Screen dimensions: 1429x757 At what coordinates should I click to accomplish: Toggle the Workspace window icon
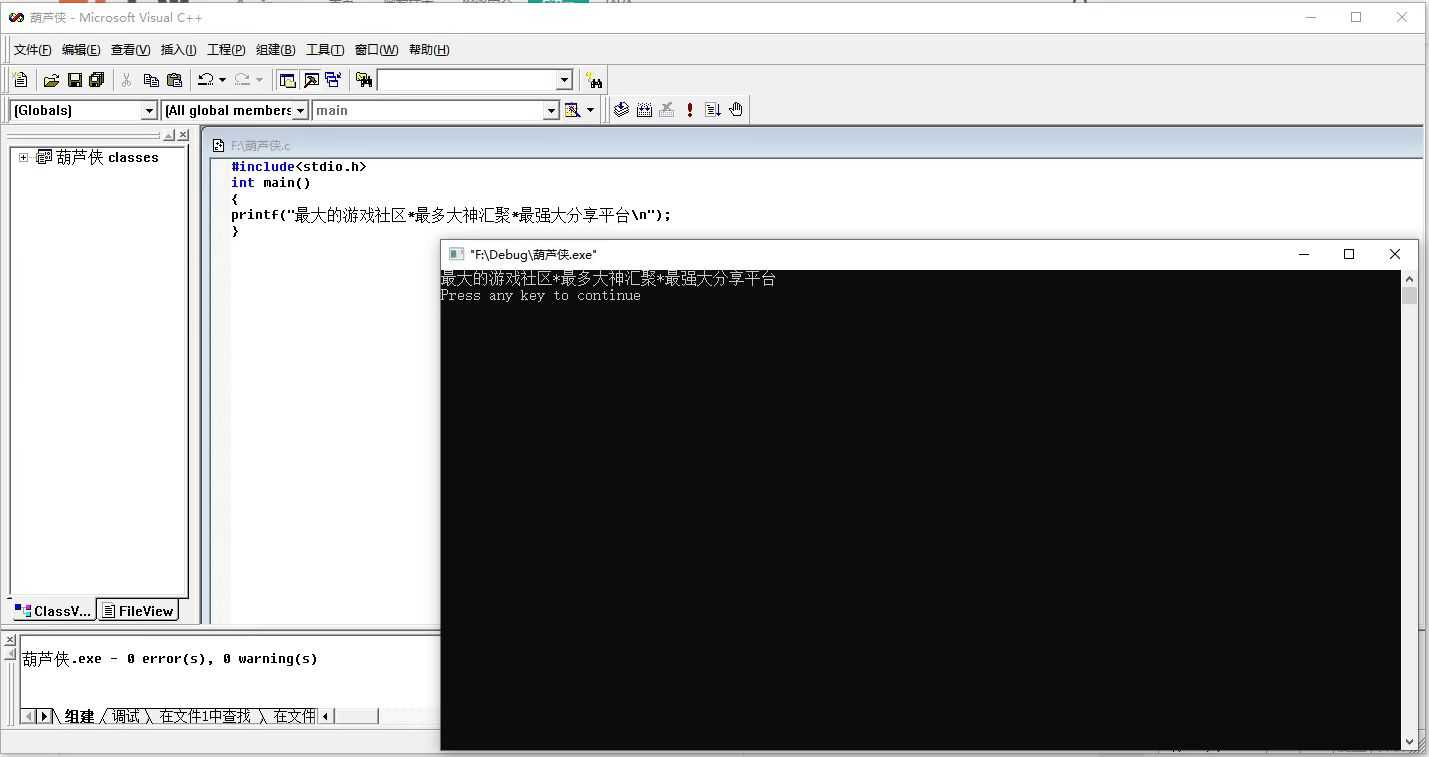coord(288,80)
